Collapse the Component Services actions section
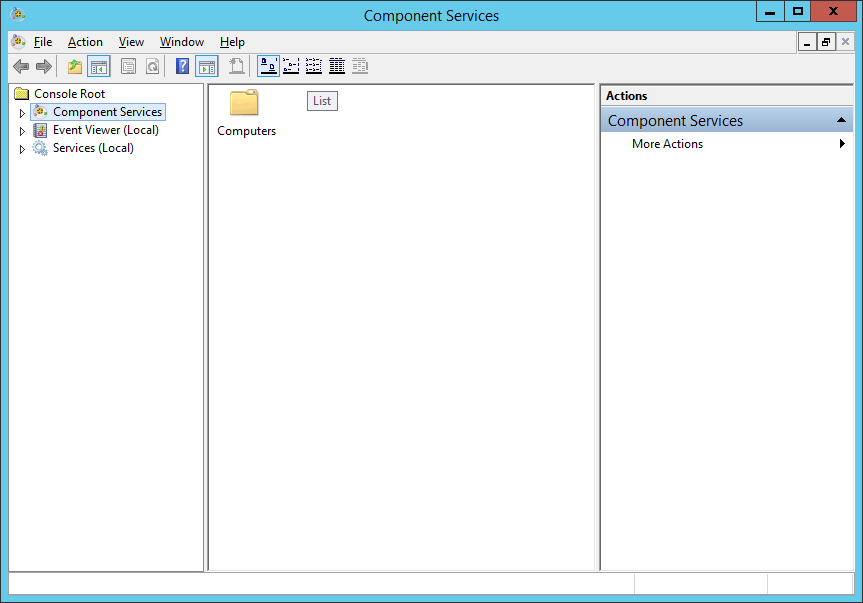Image resolution: width=863 pixels, height=603 pixels. [x=842, y=121]
